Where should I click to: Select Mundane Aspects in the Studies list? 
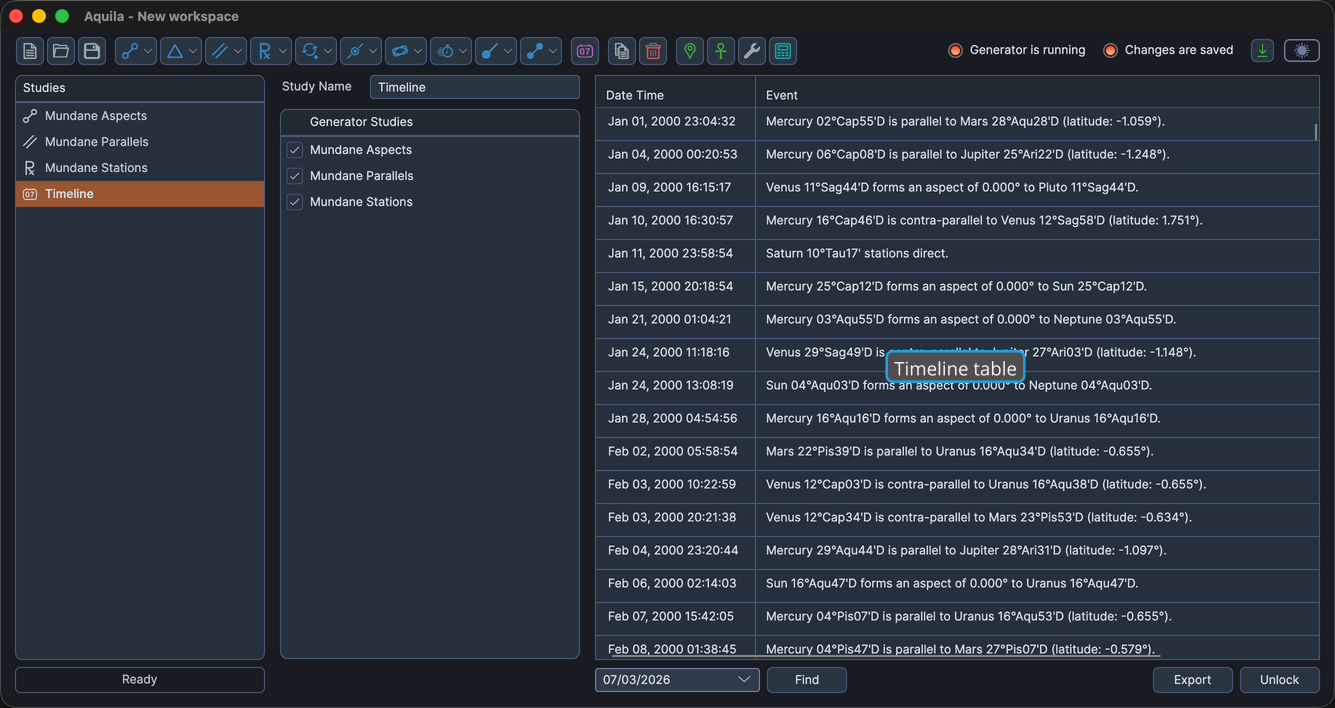140,116
